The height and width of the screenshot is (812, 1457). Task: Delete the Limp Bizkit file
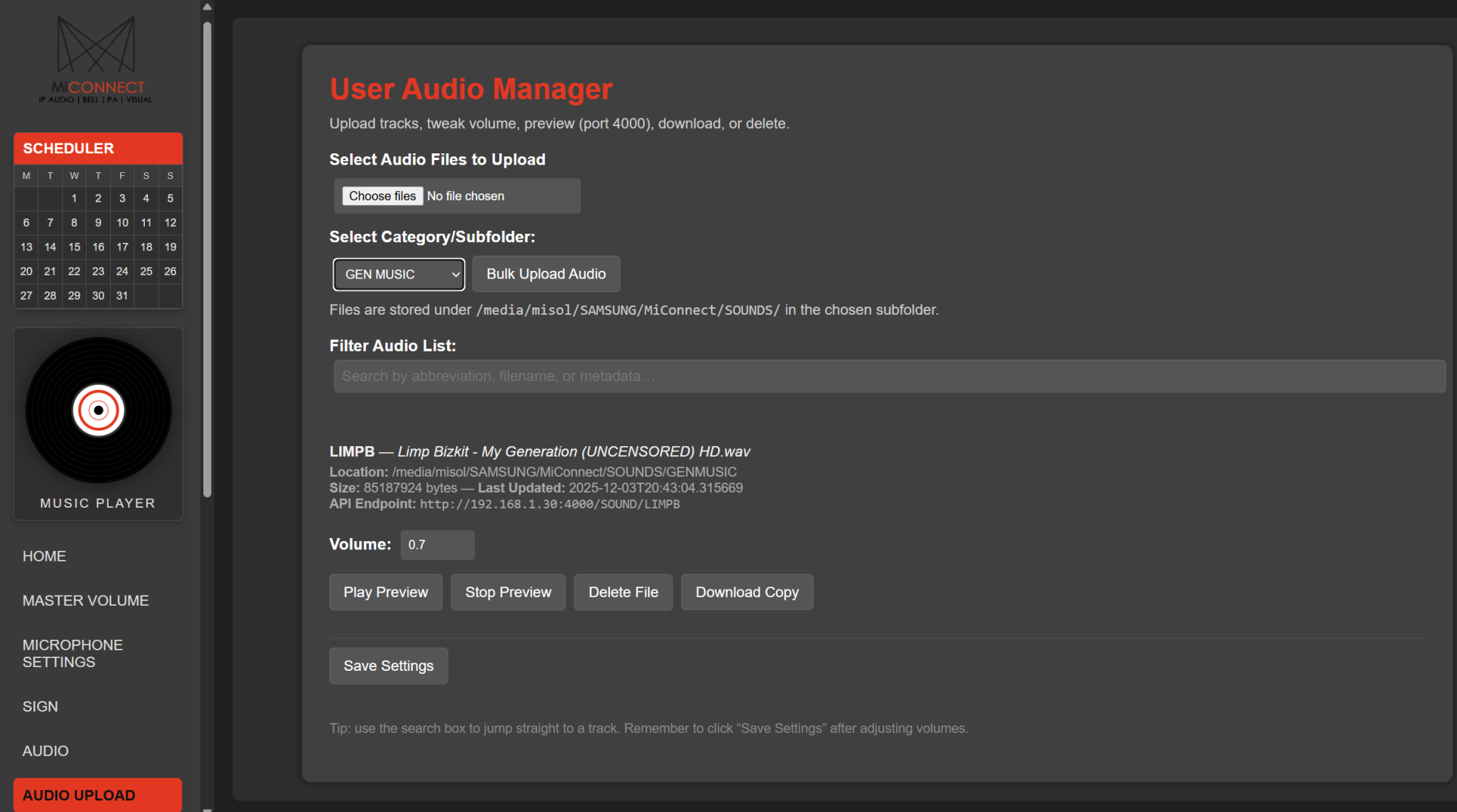[x=623, y=592]
